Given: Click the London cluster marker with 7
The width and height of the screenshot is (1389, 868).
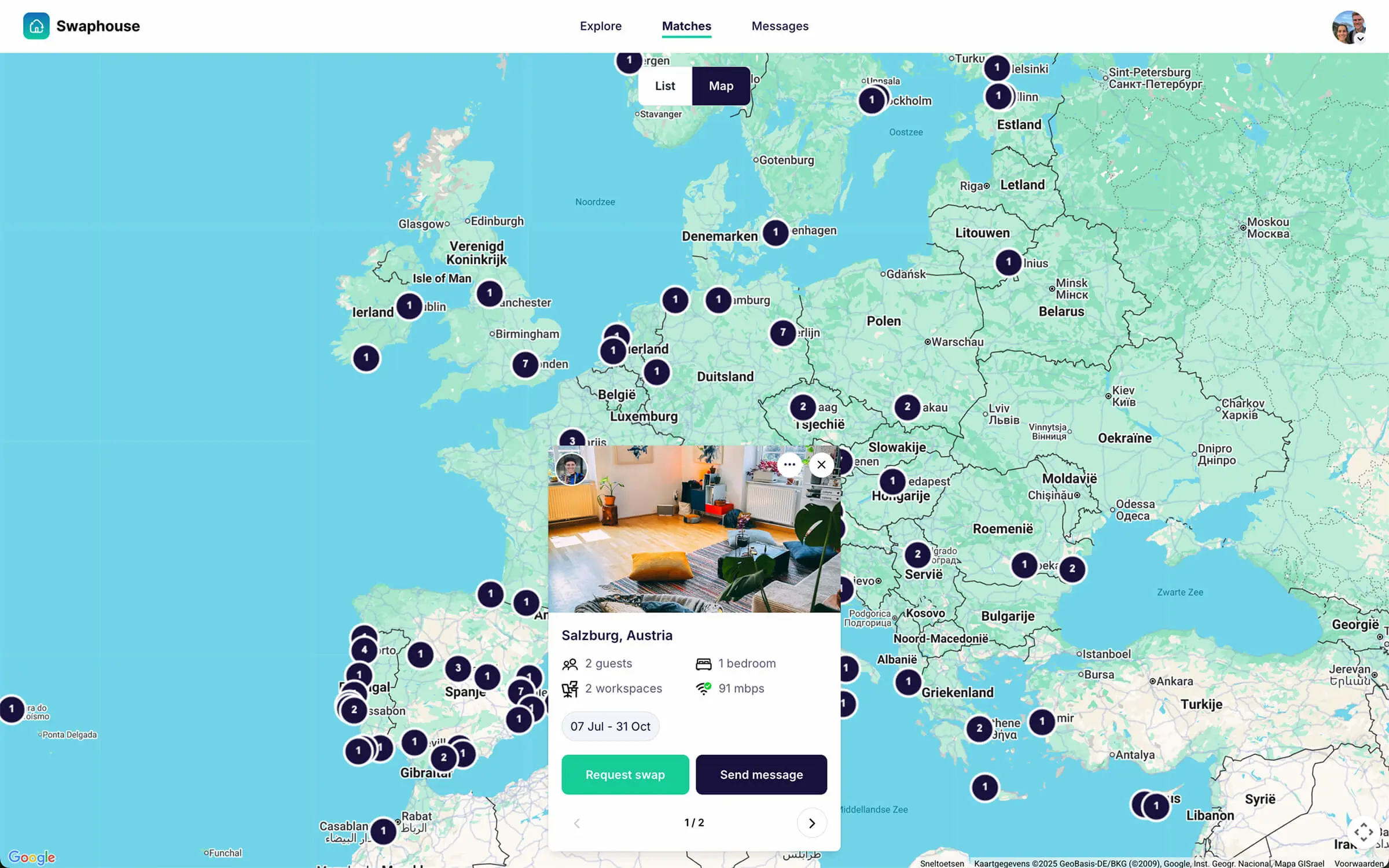Looking at the screenshot, I should point(525,365).
